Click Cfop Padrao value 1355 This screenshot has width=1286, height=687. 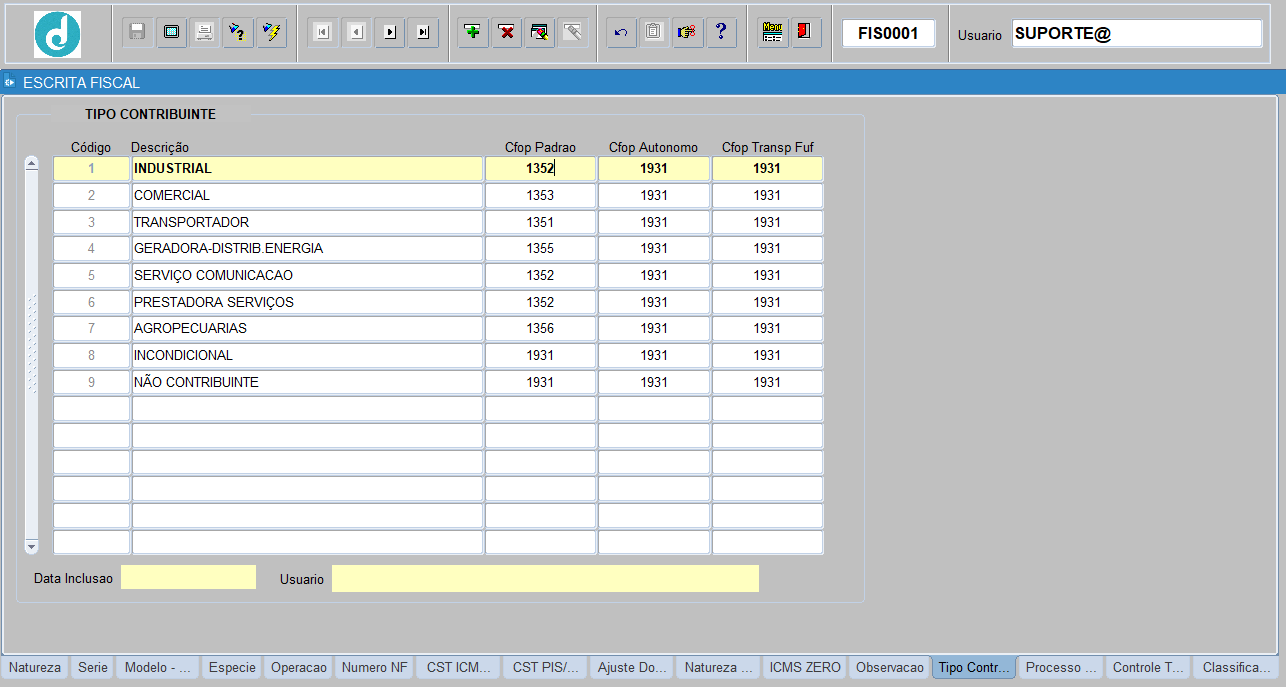coord(540,249)
